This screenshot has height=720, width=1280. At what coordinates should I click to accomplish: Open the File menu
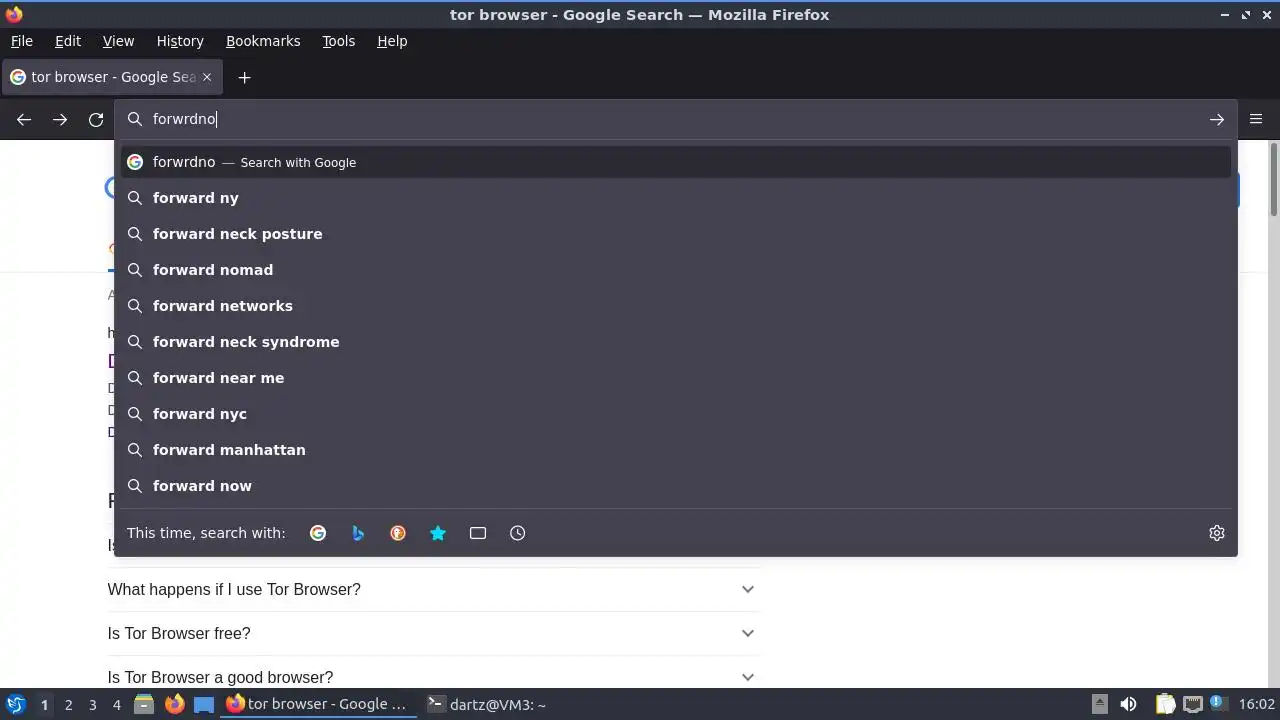22,41
